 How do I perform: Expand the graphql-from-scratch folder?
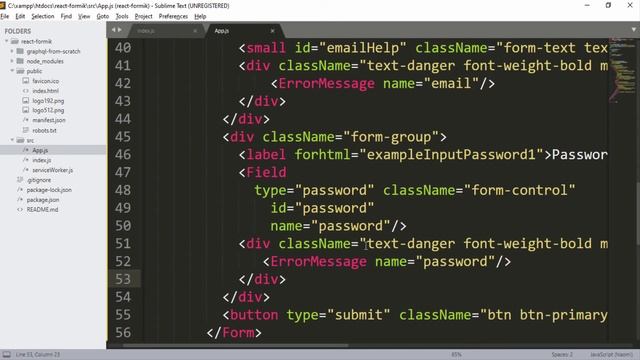[12, 51]
